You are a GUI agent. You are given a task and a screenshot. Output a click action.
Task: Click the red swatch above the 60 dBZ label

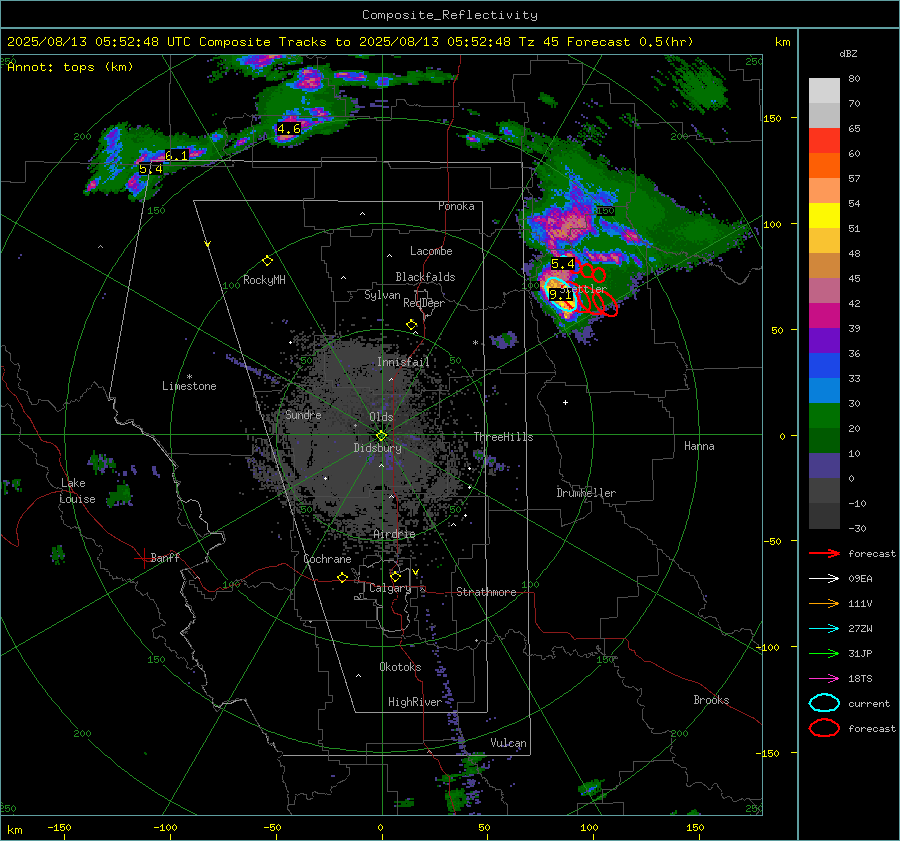(x=824, y=141)
